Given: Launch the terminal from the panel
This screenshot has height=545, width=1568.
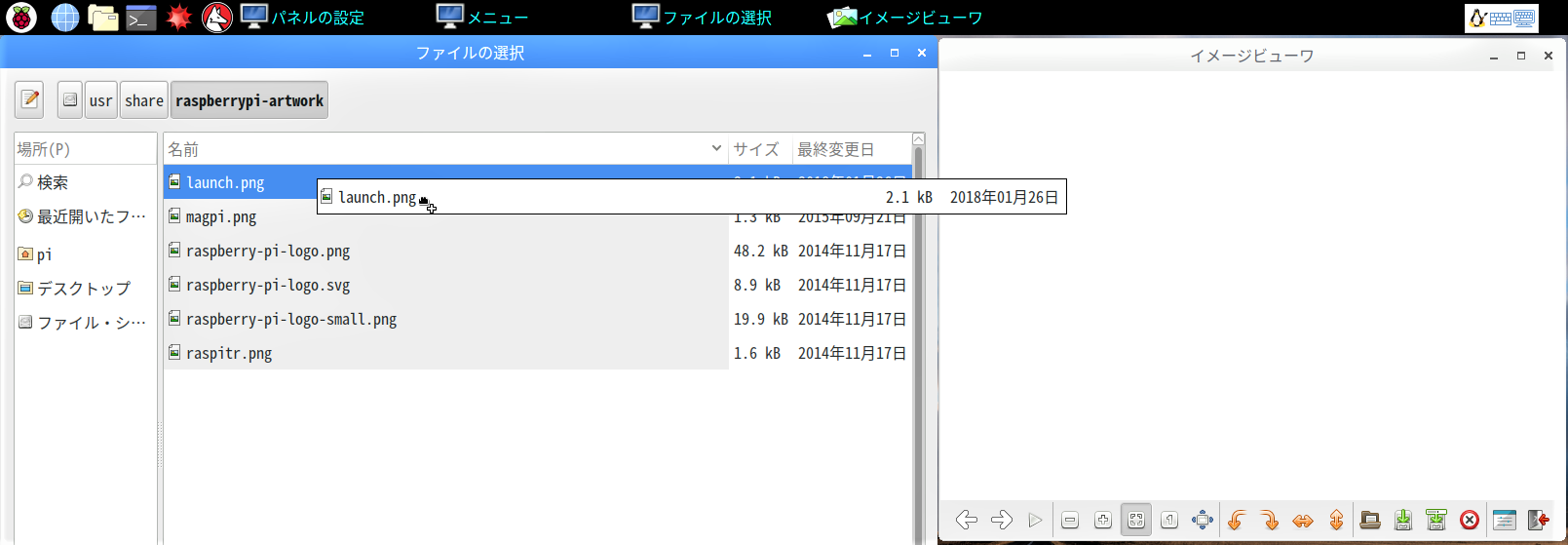Looking at the screenshot, I should [141, 17].
